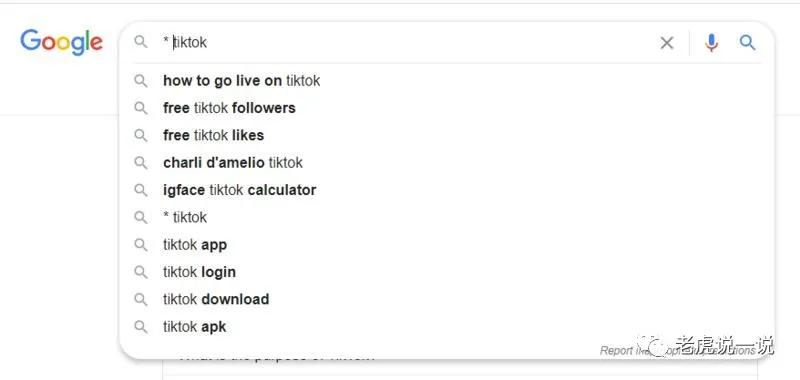The image size is (800, 380).
Task: Clear the search box with X icon
Action: (x=666, y=43)
